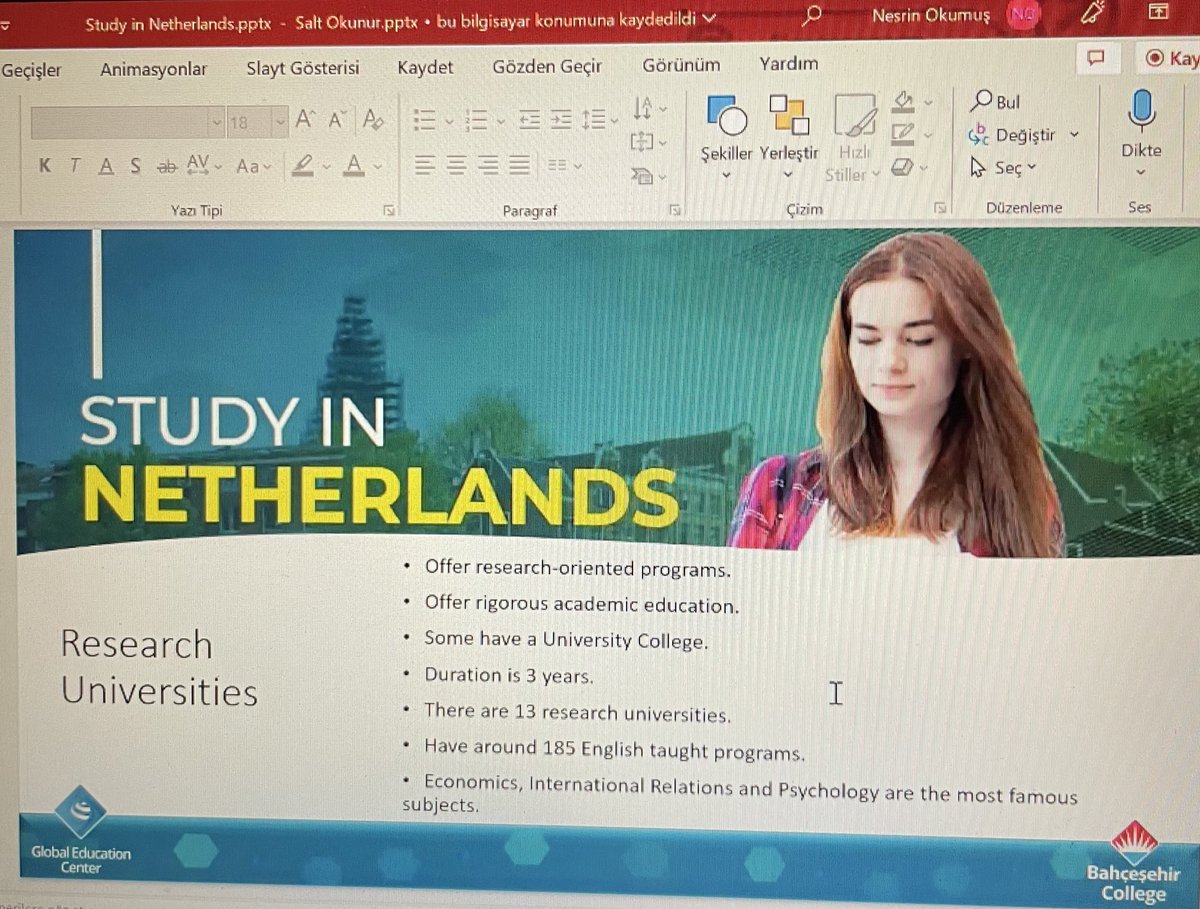Click the title bar search magnifier
The width and height of the screenshot is (1200, 909).
813,16
